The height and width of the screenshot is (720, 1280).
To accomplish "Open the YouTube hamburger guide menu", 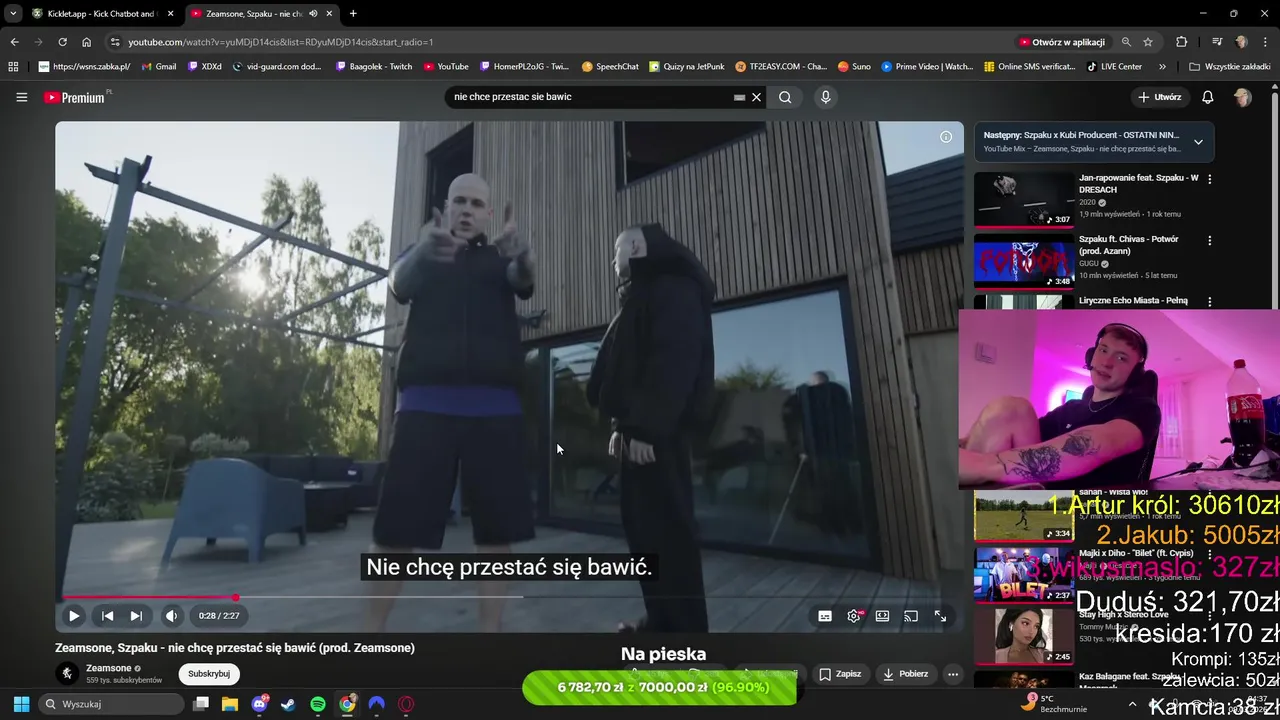I will [21, 97].
